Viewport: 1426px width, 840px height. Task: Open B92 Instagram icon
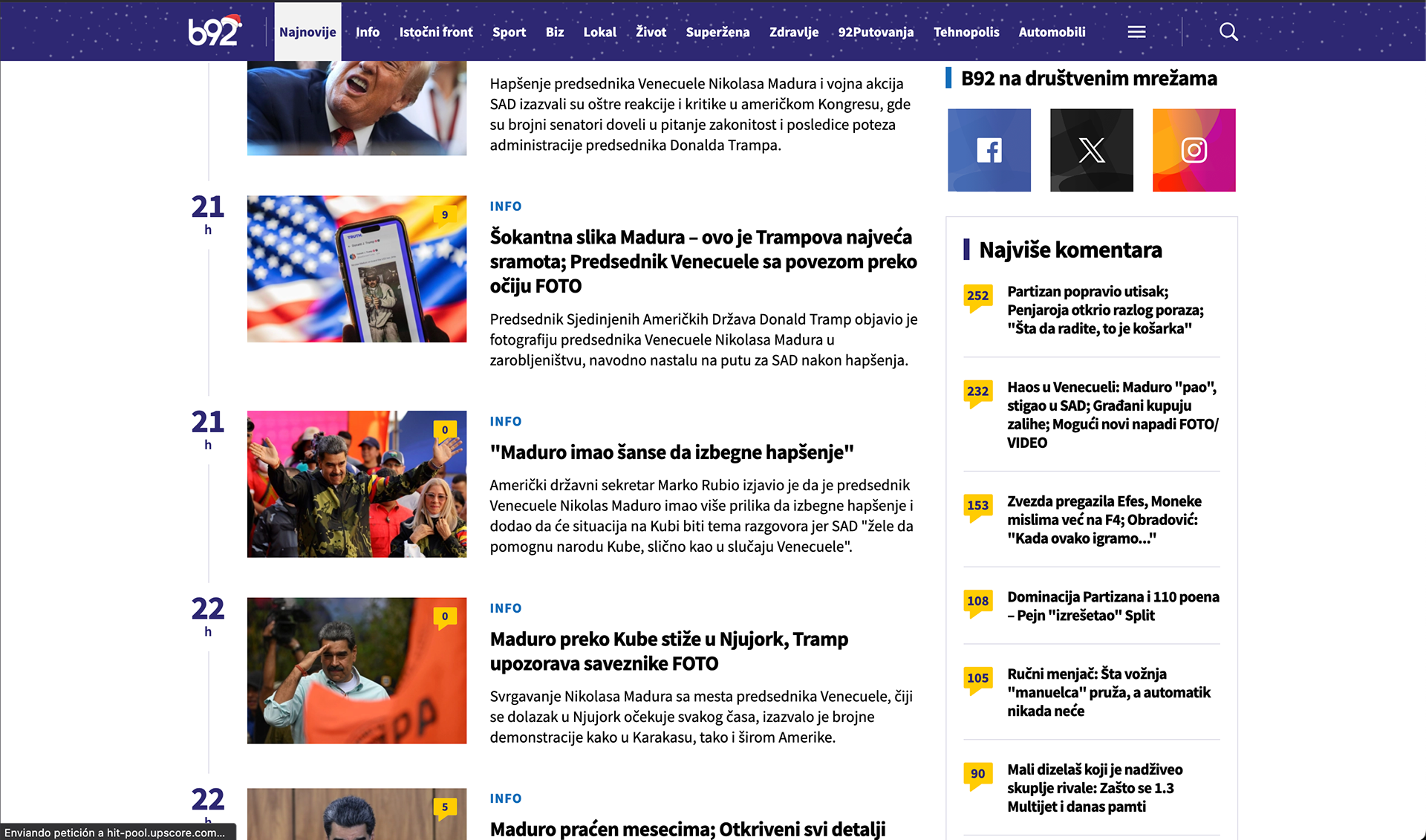1194,150
